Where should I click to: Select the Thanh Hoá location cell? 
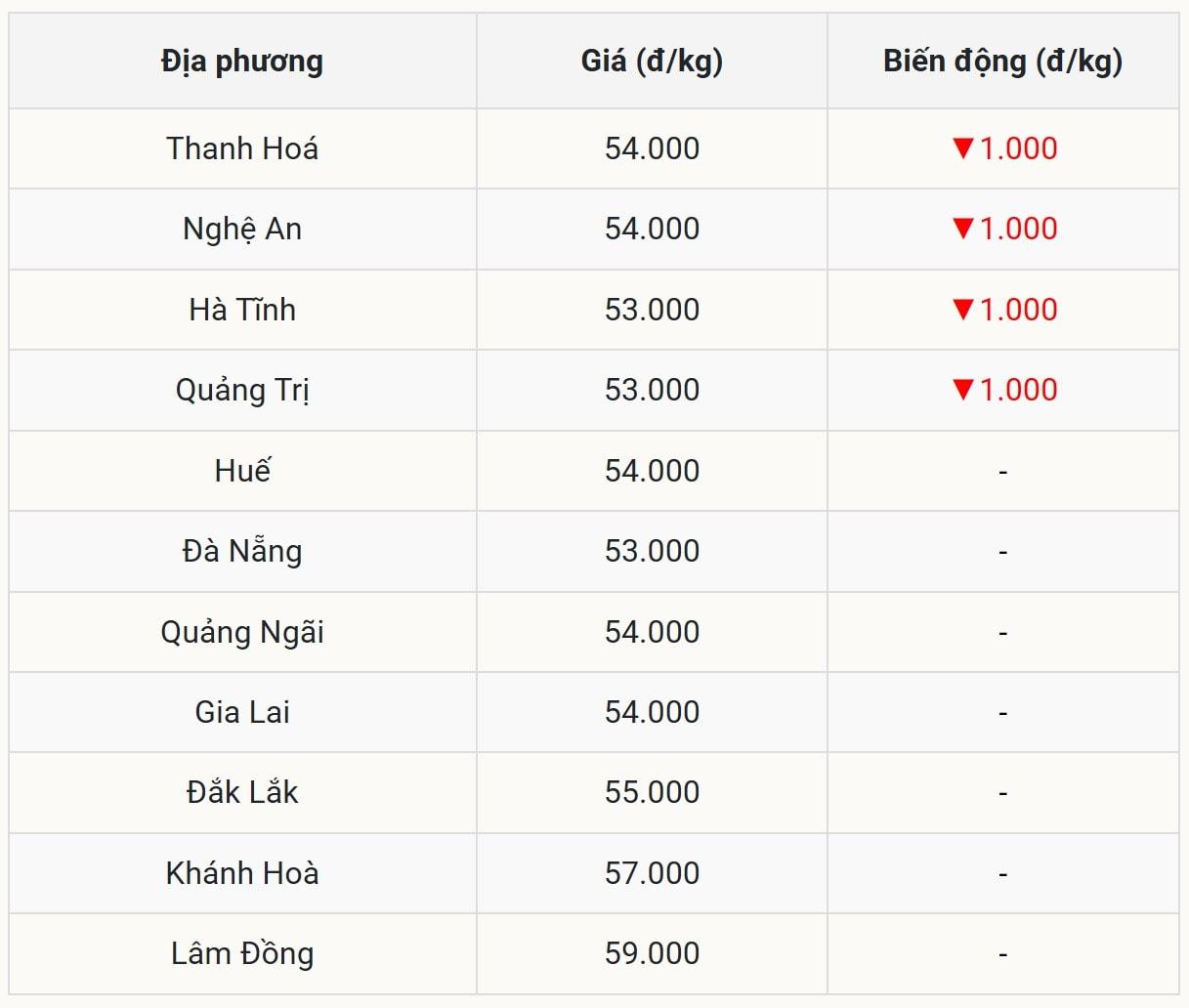coord(242,148)
